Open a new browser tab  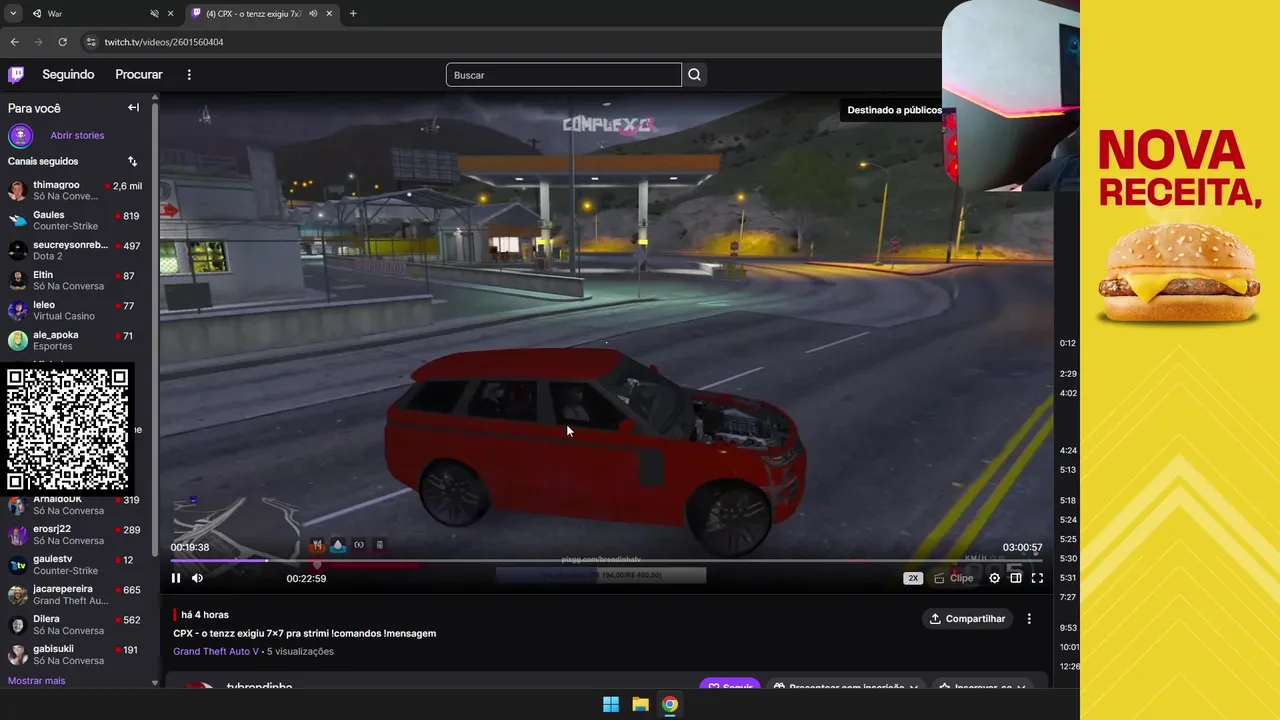[x=353, y=14]
